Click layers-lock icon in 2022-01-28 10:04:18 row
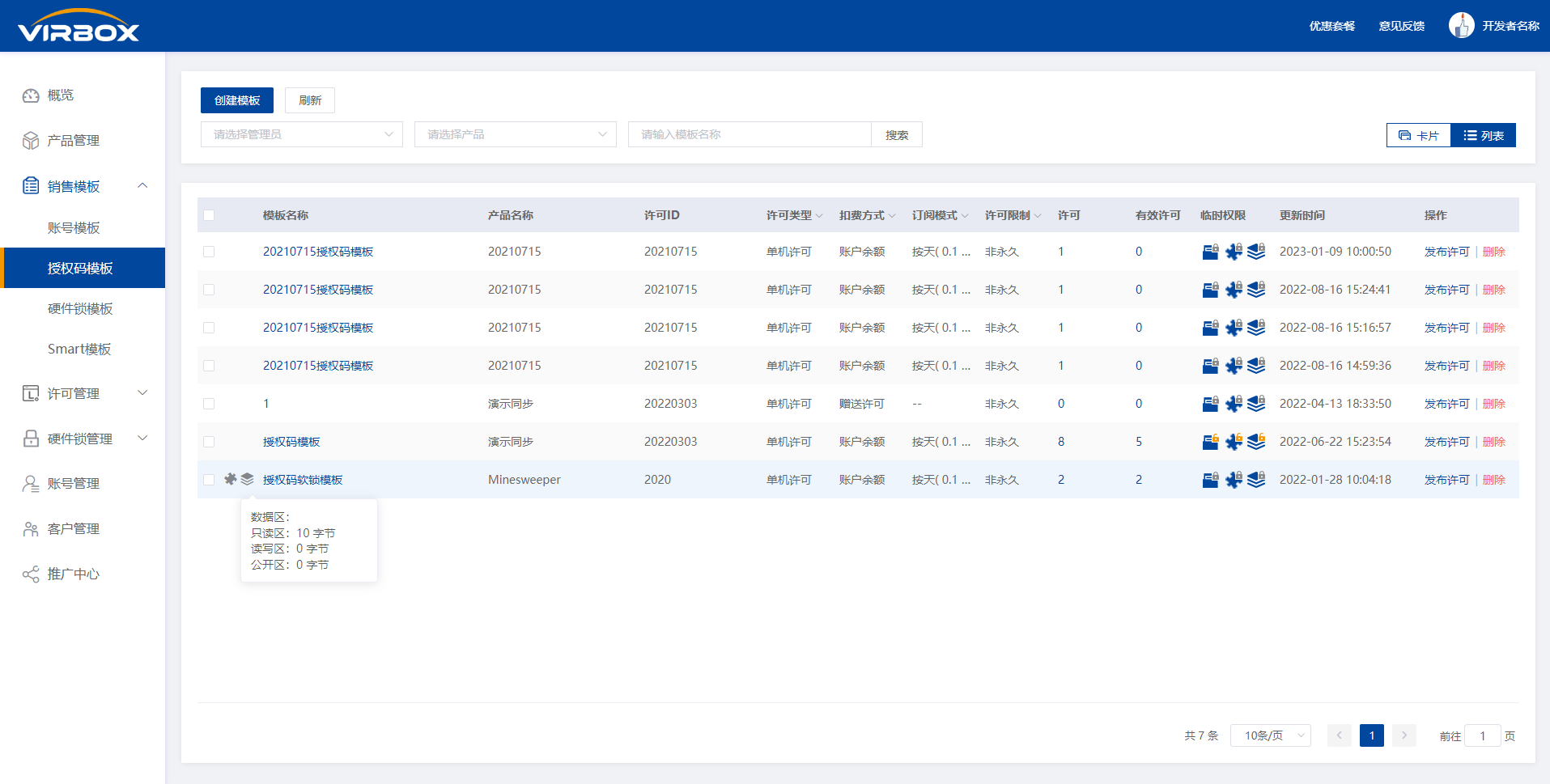The height and width of the screenshot is (784, 1550). pyautogui.click(x=1256, y=480)
